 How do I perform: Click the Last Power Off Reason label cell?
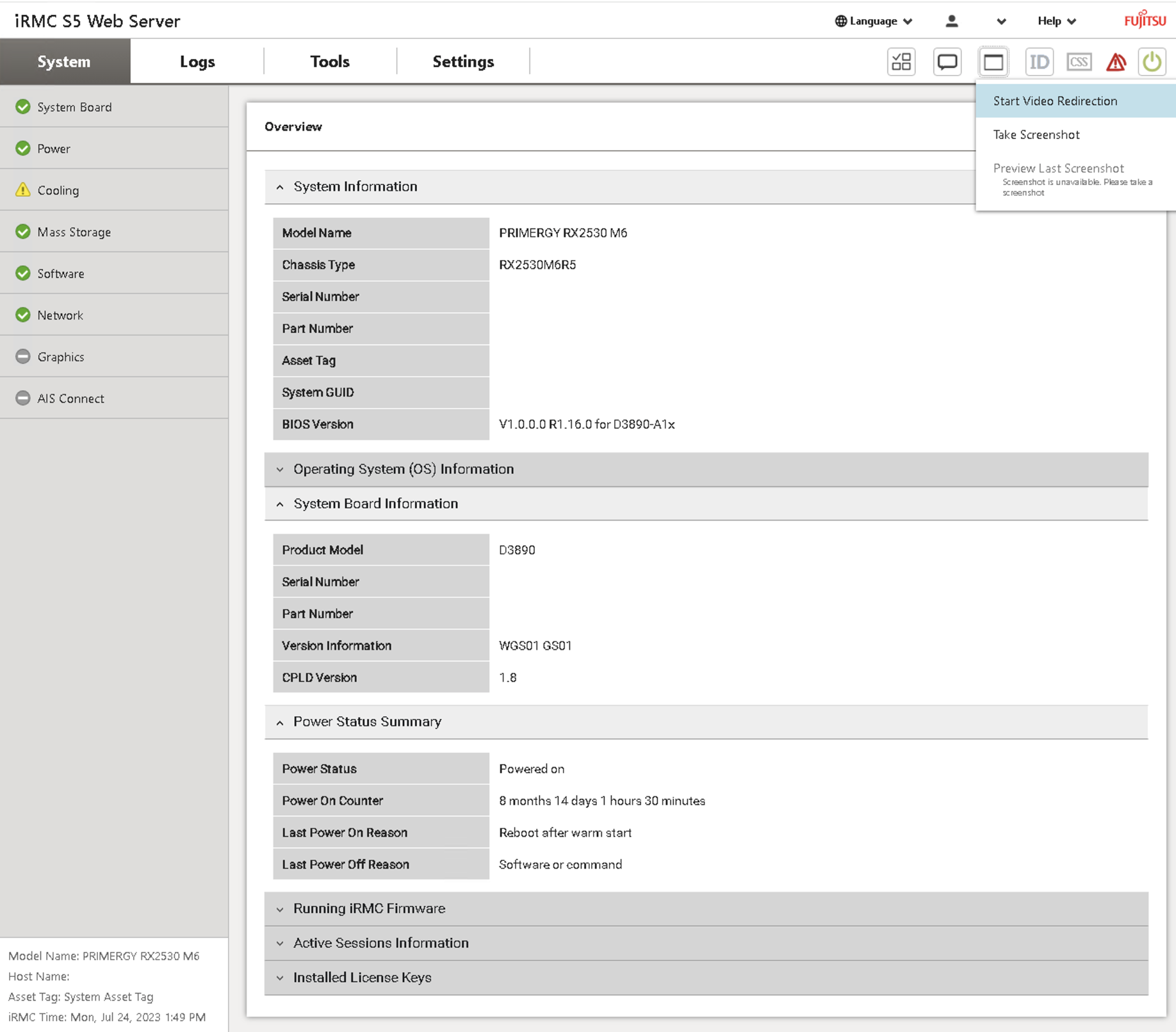[x=381, y=865]
